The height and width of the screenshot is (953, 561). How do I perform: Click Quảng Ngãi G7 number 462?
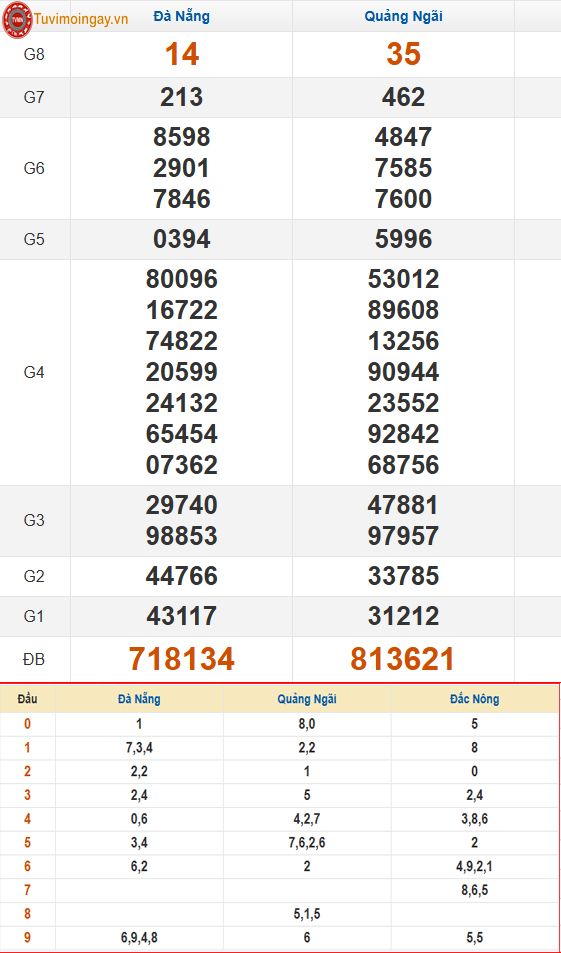point(403,97)
